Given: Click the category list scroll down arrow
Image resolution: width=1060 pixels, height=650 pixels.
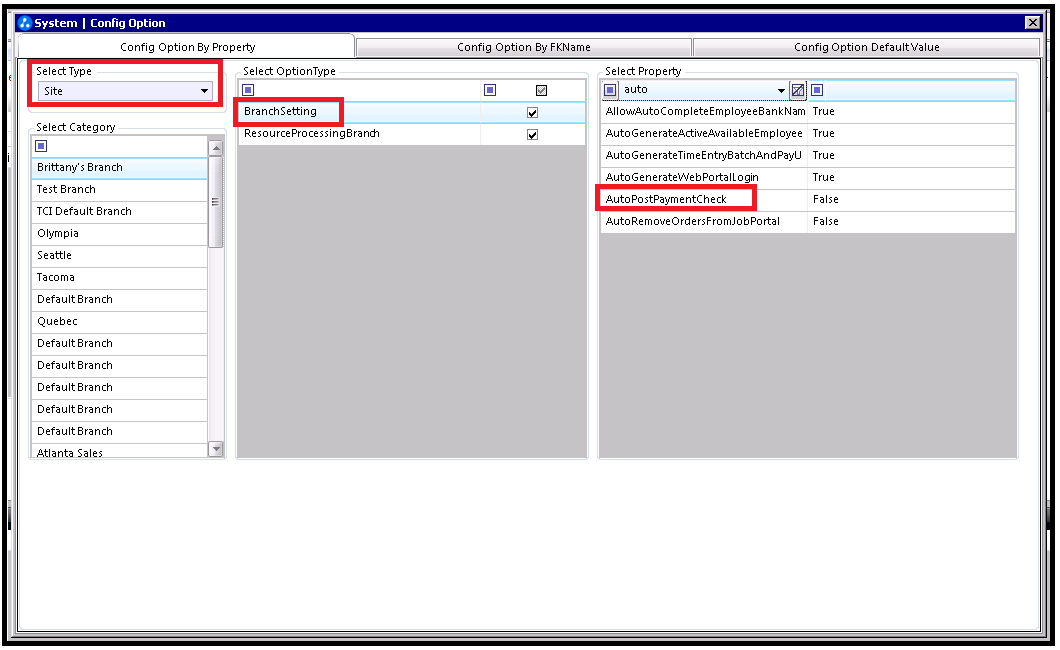Looking at the screenshot, I should click(216, 450).
